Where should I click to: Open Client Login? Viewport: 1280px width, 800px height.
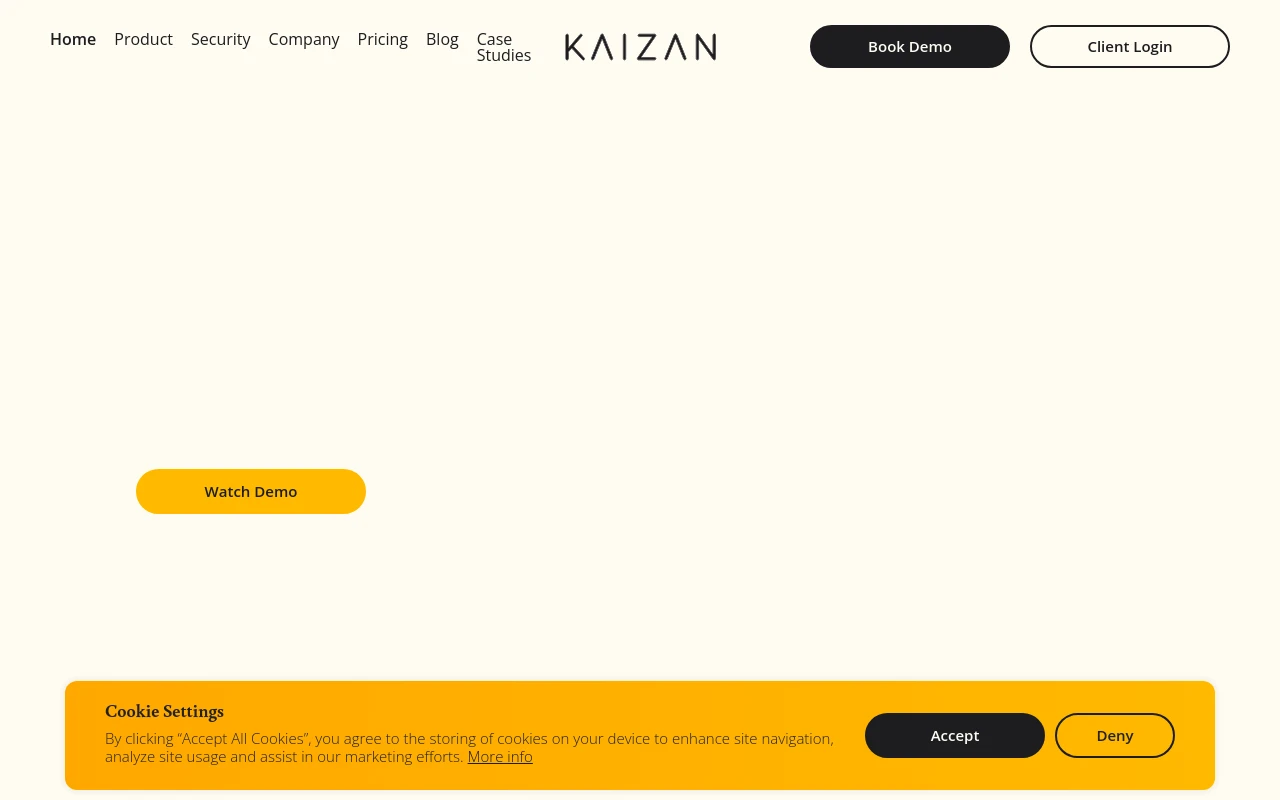pos(1130,46)
